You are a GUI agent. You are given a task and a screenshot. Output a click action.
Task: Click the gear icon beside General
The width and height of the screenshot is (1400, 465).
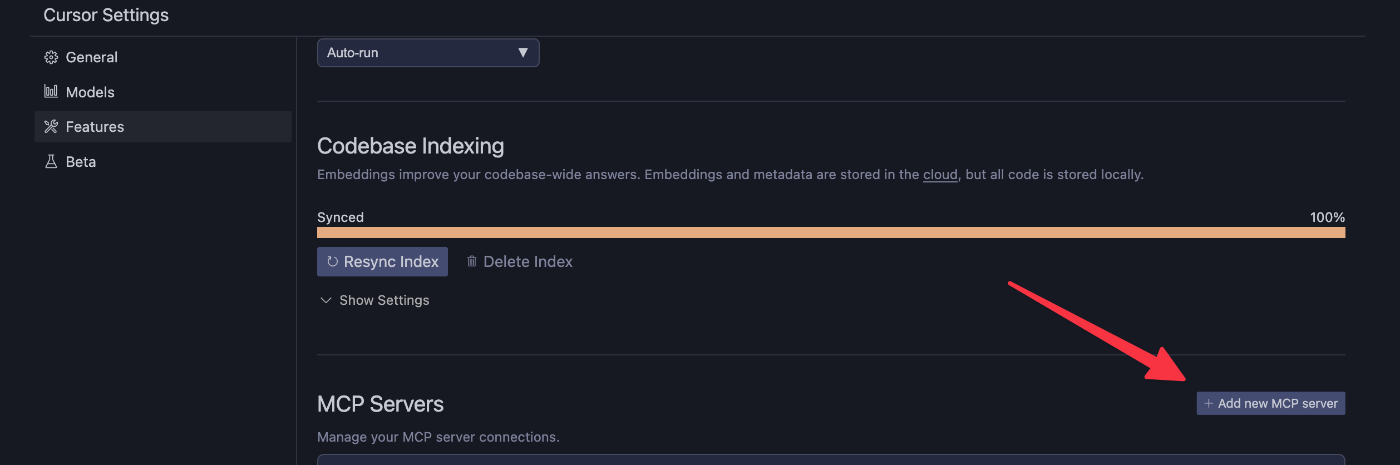pyautogui.click(x=51, y=58)
